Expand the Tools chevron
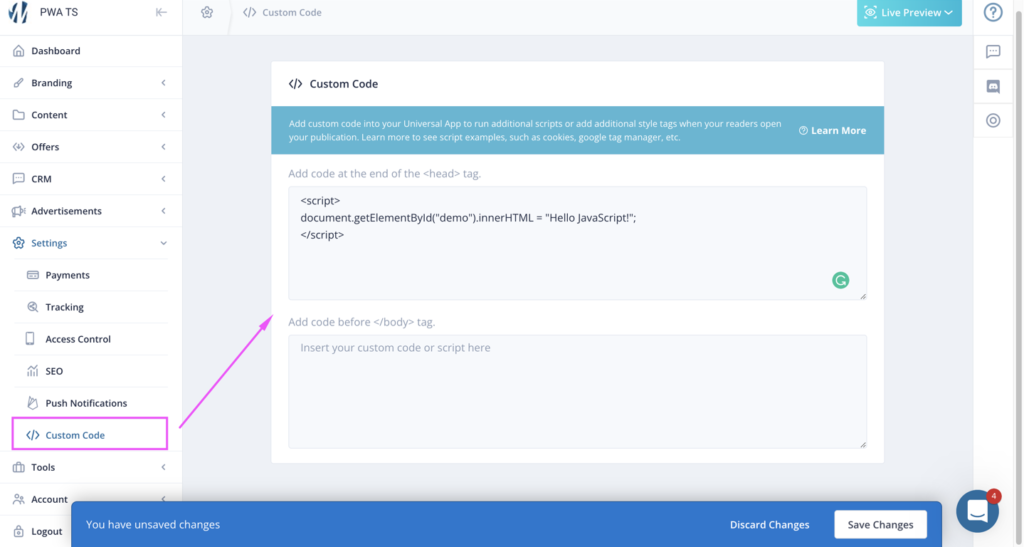This screenshot has height=547, width=1024. pos(163,467)
